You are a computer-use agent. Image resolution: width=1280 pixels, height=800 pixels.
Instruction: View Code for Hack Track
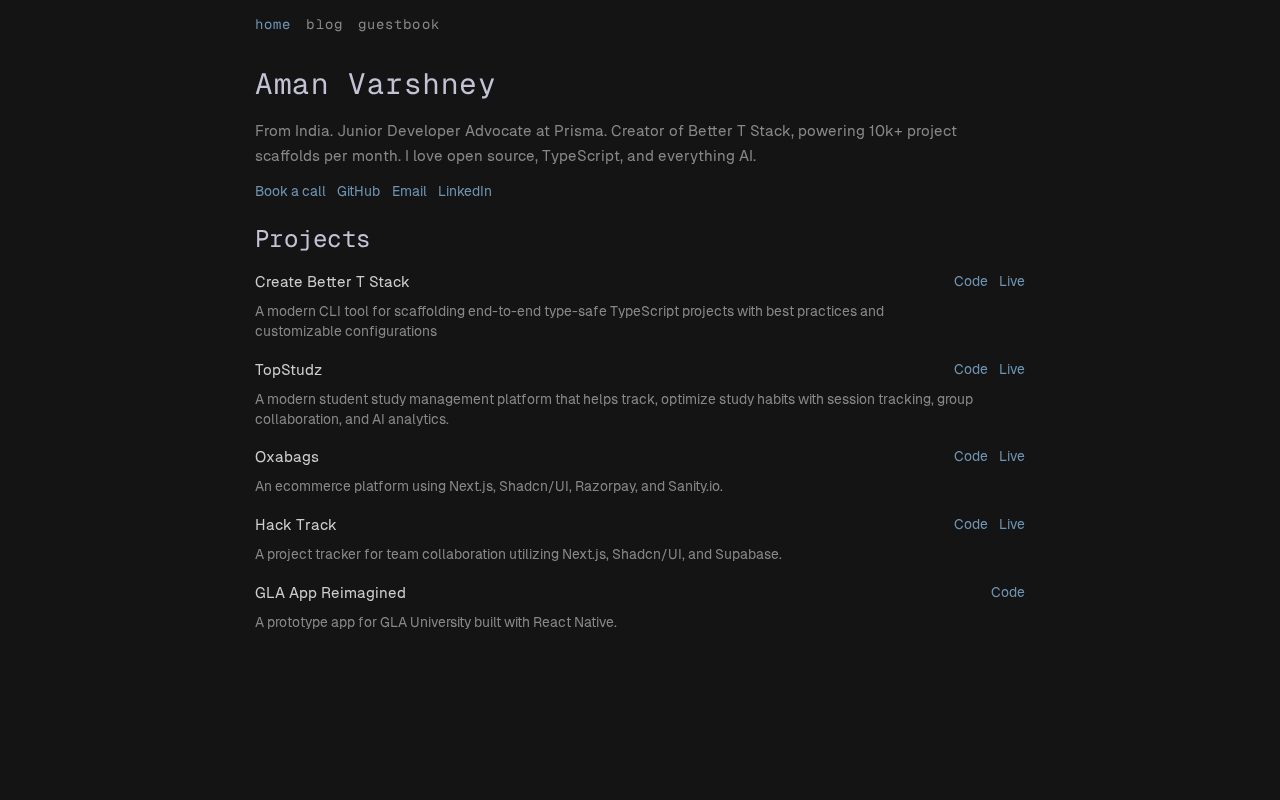971,524
